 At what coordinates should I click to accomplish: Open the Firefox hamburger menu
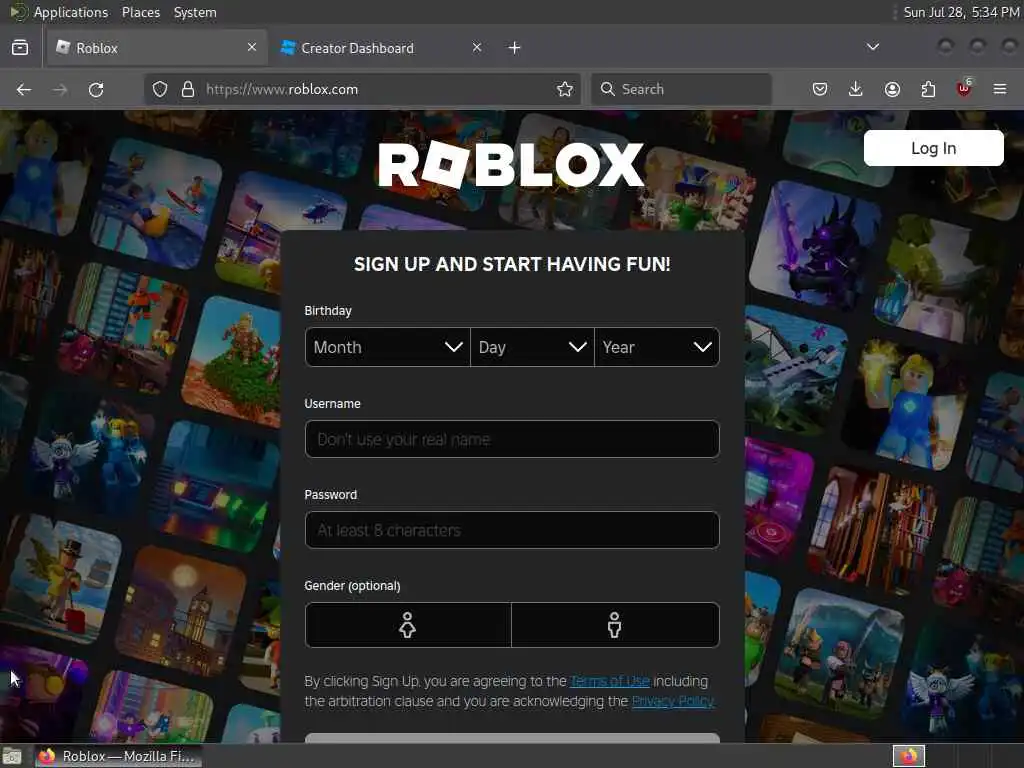click(x=1000, y=89)
